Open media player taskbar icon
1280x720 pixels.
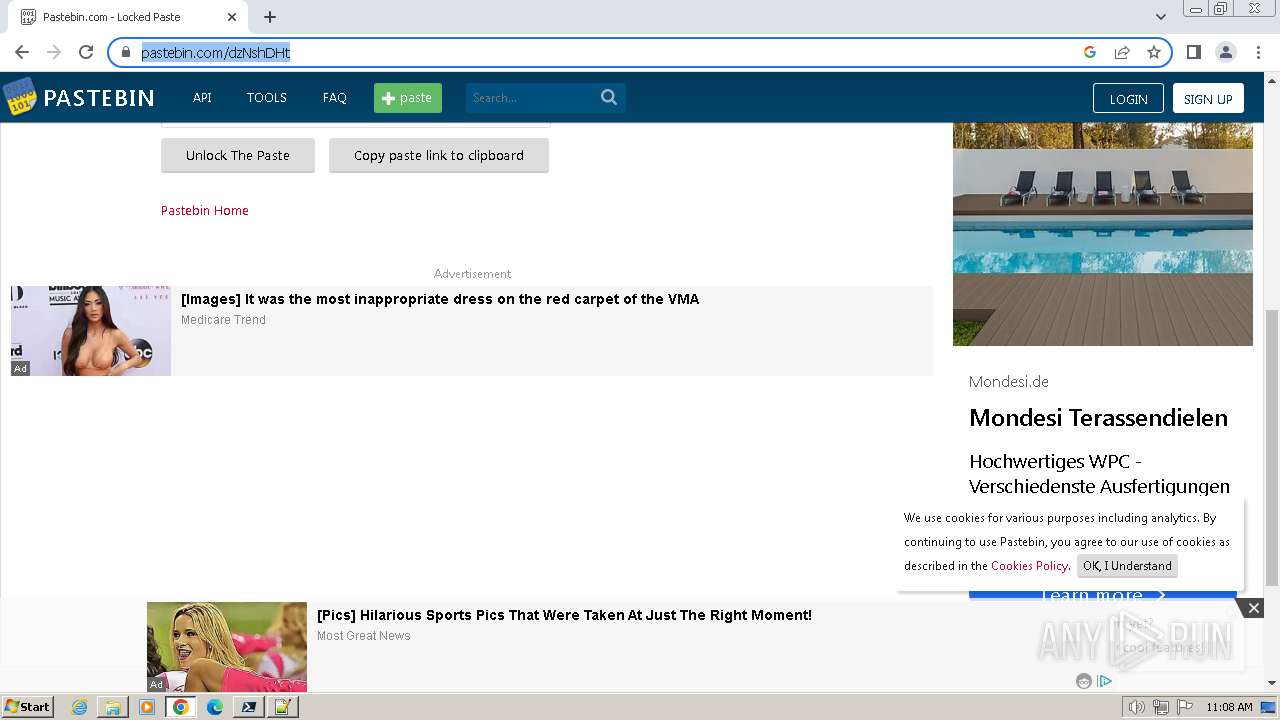point(147,707)
